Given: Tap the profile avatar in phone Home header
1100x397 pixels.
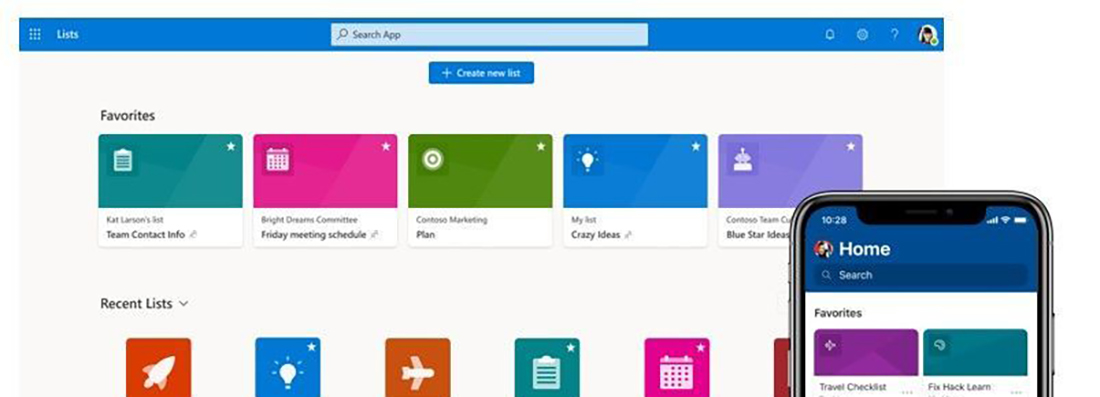Looking at the screenshot, I should coord(824,249).
